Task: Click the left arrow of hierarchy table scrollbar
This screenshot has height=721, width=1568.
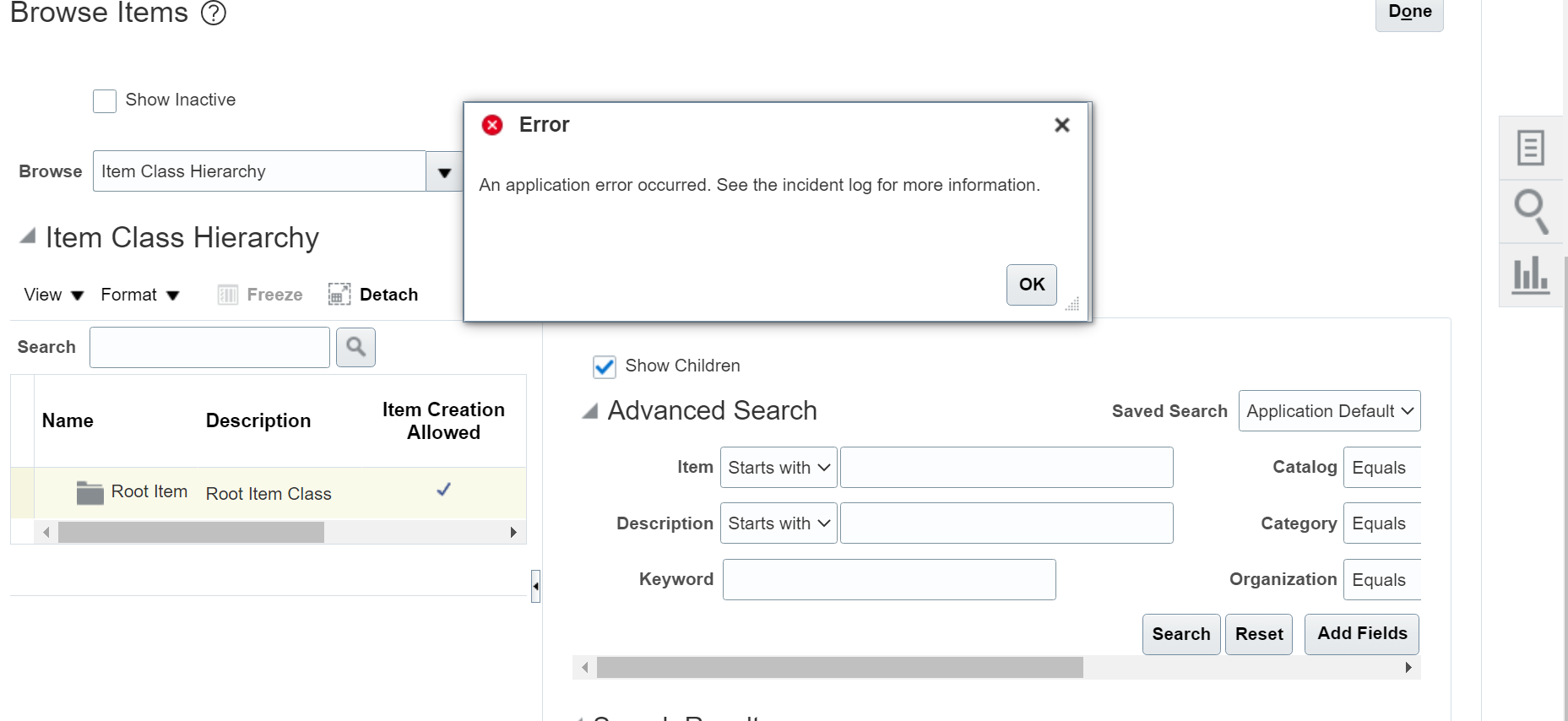Action: point(46,533)
